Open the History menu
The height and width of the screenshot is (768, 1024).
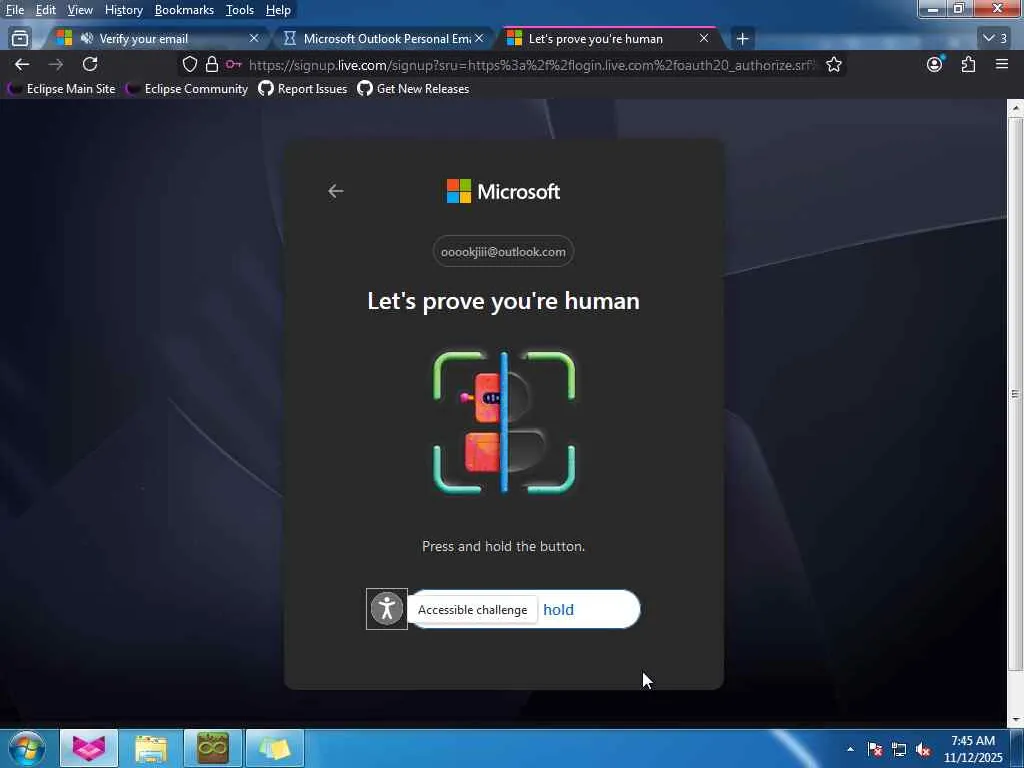click(123, 10)
